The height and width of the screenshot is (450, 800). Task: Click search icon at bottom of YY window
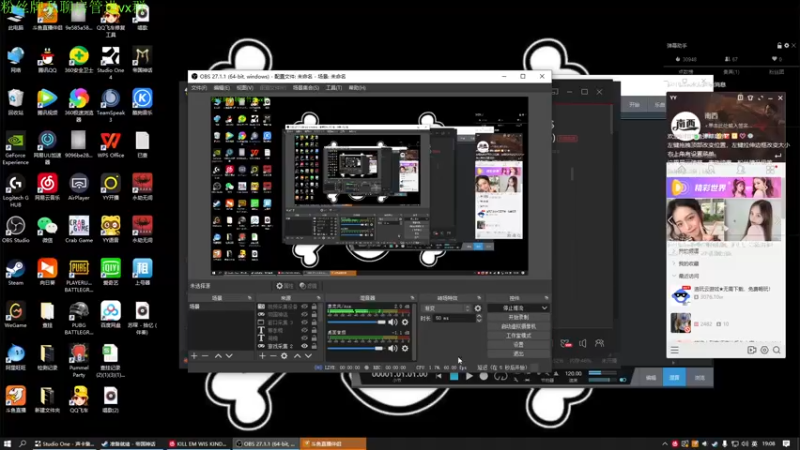[777, 350]
